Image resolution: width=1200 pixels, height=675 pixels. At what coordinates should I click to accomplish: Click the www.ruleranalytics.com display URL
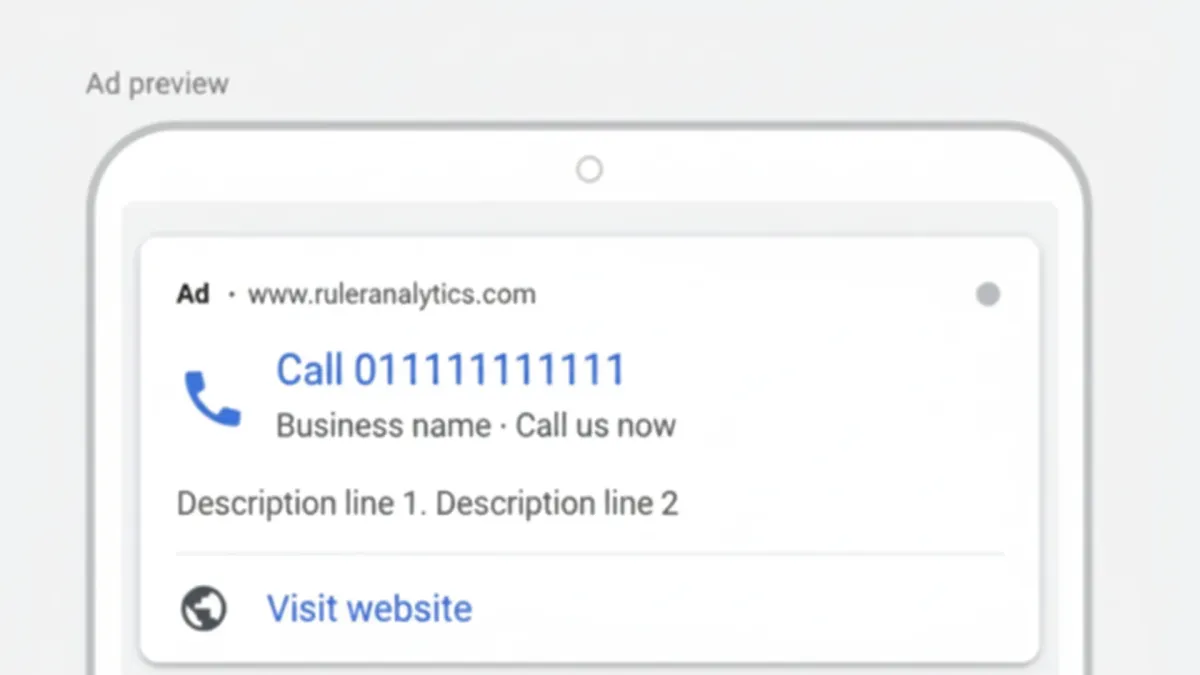pos(392,294)
